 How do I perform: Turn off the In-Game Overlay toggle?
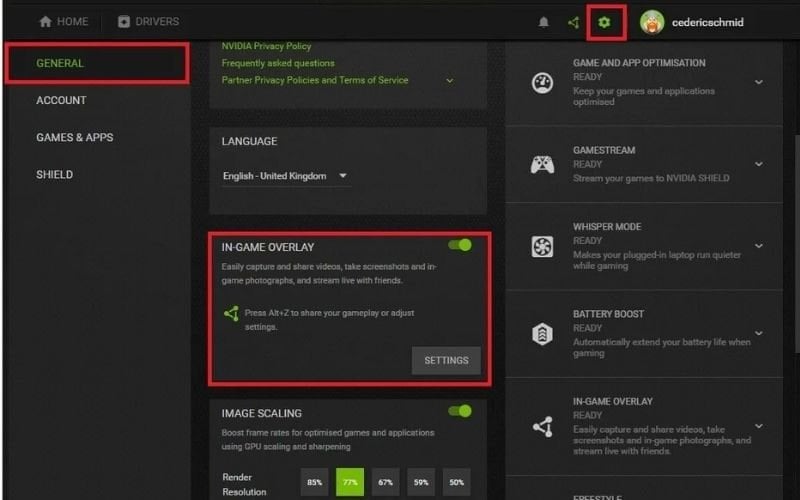pyautogui.click(x=460, y=245)
